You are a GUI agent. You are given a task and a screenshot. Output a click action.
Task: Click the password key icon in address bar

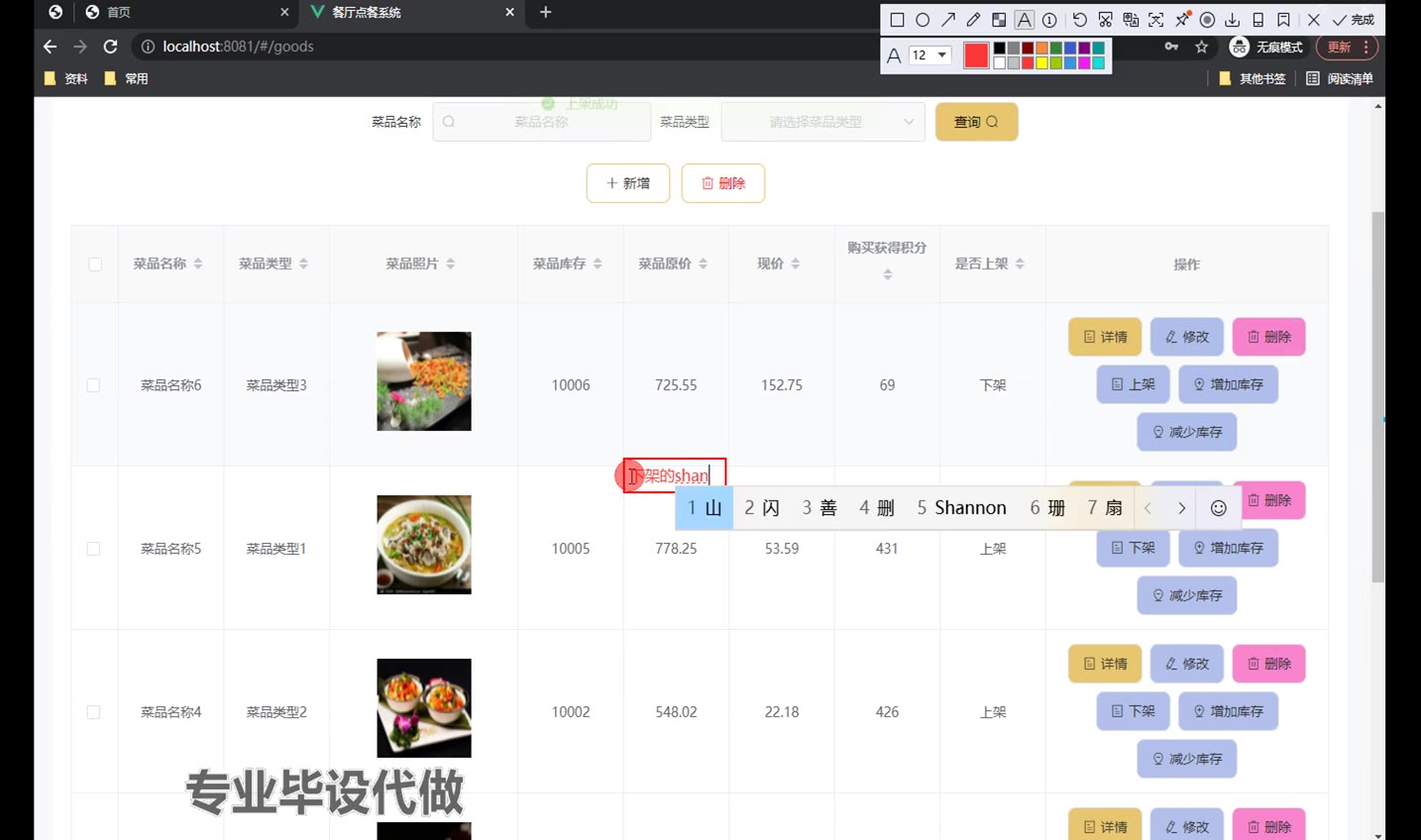click(1171, 47)
